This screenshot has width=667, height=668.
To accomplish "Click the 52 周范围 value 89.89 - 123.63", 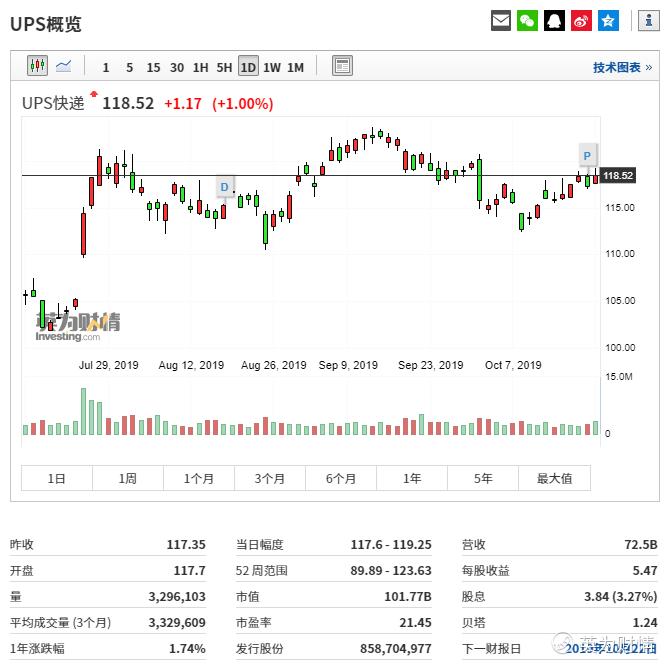I will click(391, 571).
